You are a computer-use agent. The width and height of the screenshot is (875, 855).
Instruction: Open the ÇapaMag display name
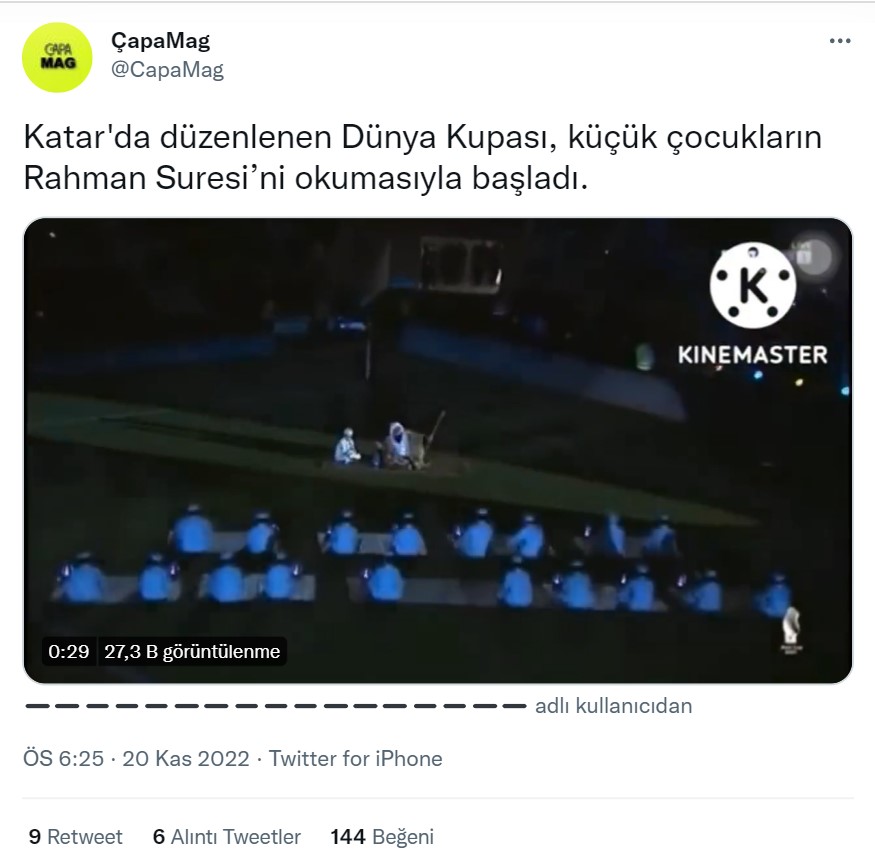coord(161,41)
